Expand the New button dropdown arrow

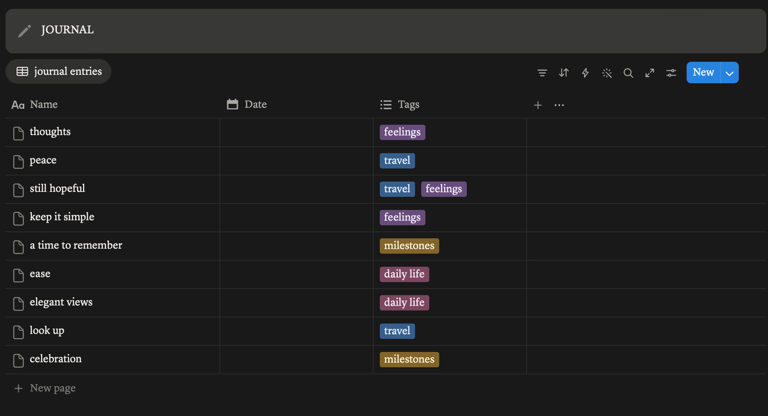point(729,73)
